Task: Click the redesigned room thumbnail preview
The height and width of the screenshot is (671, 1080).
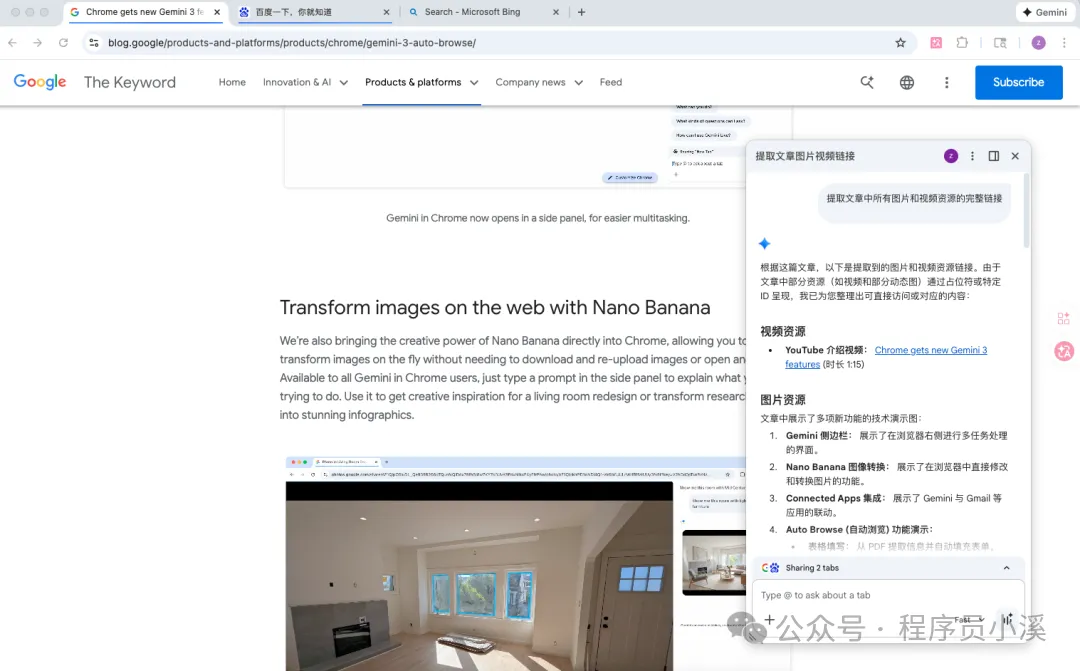Action: point(714,562)
